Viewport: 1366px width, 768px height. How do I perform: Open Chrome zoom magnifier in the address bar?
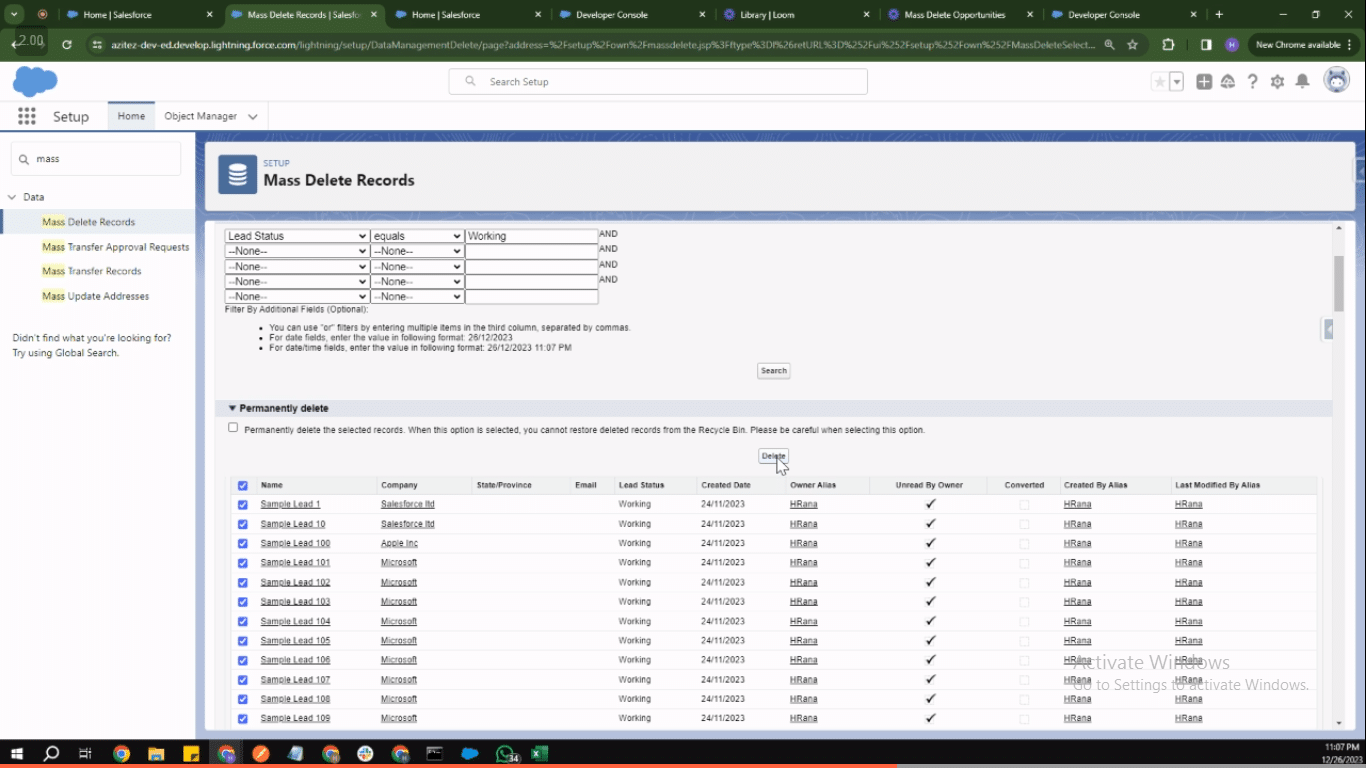click(1110, 45)
